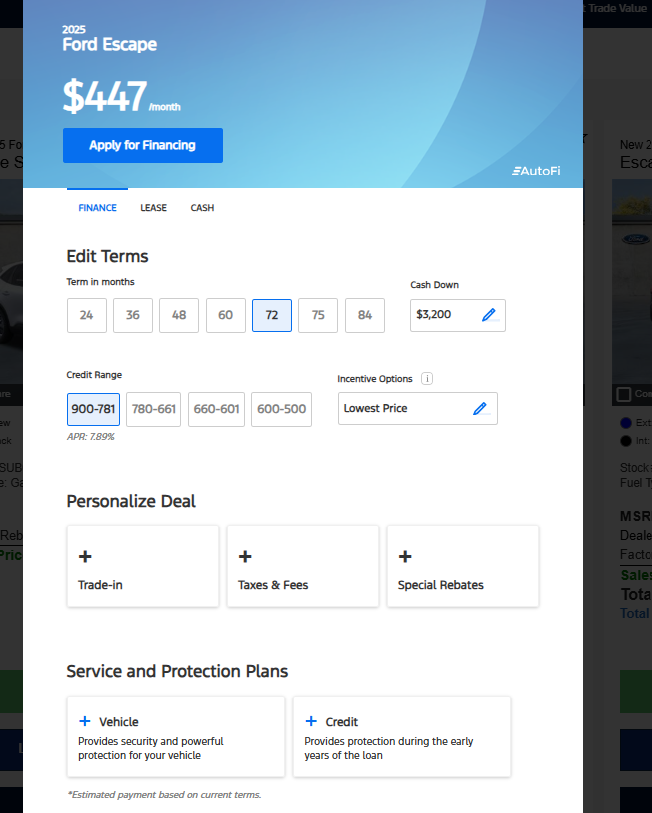Screen dimensions: 652x813
Task: Toggle the Compare checkbox behind the dialog
Action: [623, 395]
